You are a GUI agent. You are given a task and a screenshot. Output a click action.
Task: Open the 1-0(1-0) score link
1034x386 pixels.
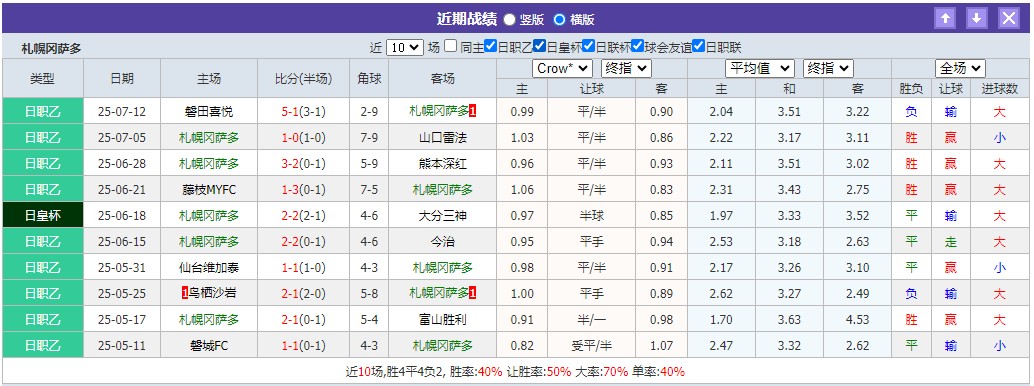coord(303,138)
